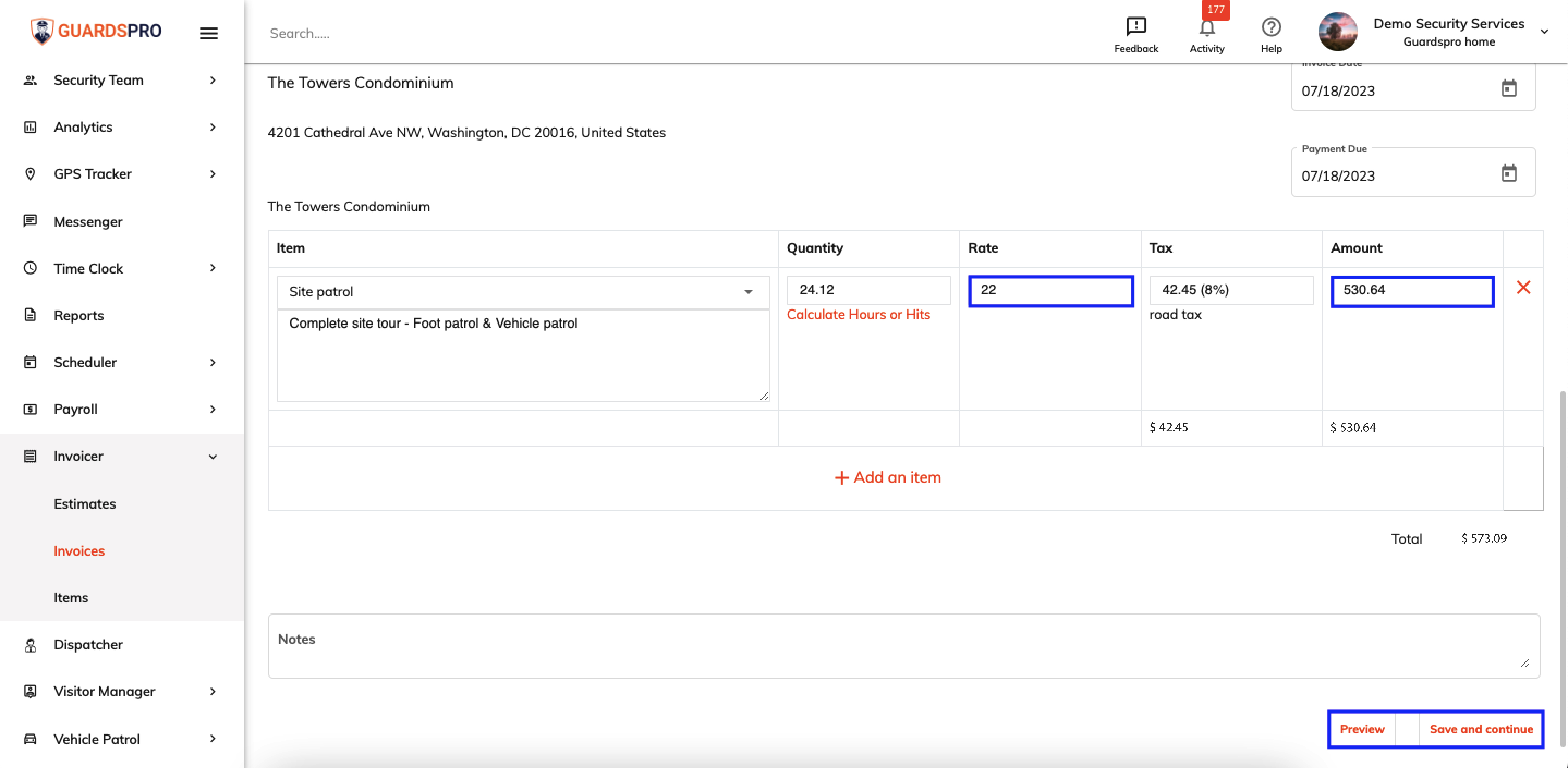Click the Visitor Manager badge icon
This screenshot has height=768, width=1568.
(x=30, y=691)
